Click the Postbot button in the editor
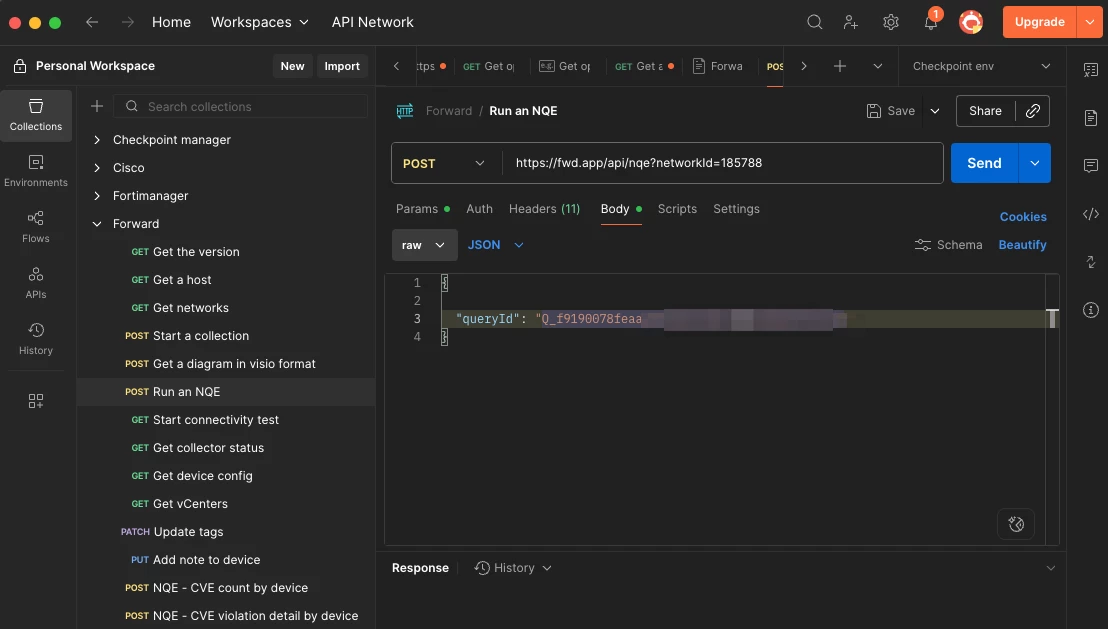1108x629 pixels. (1015, 524)
